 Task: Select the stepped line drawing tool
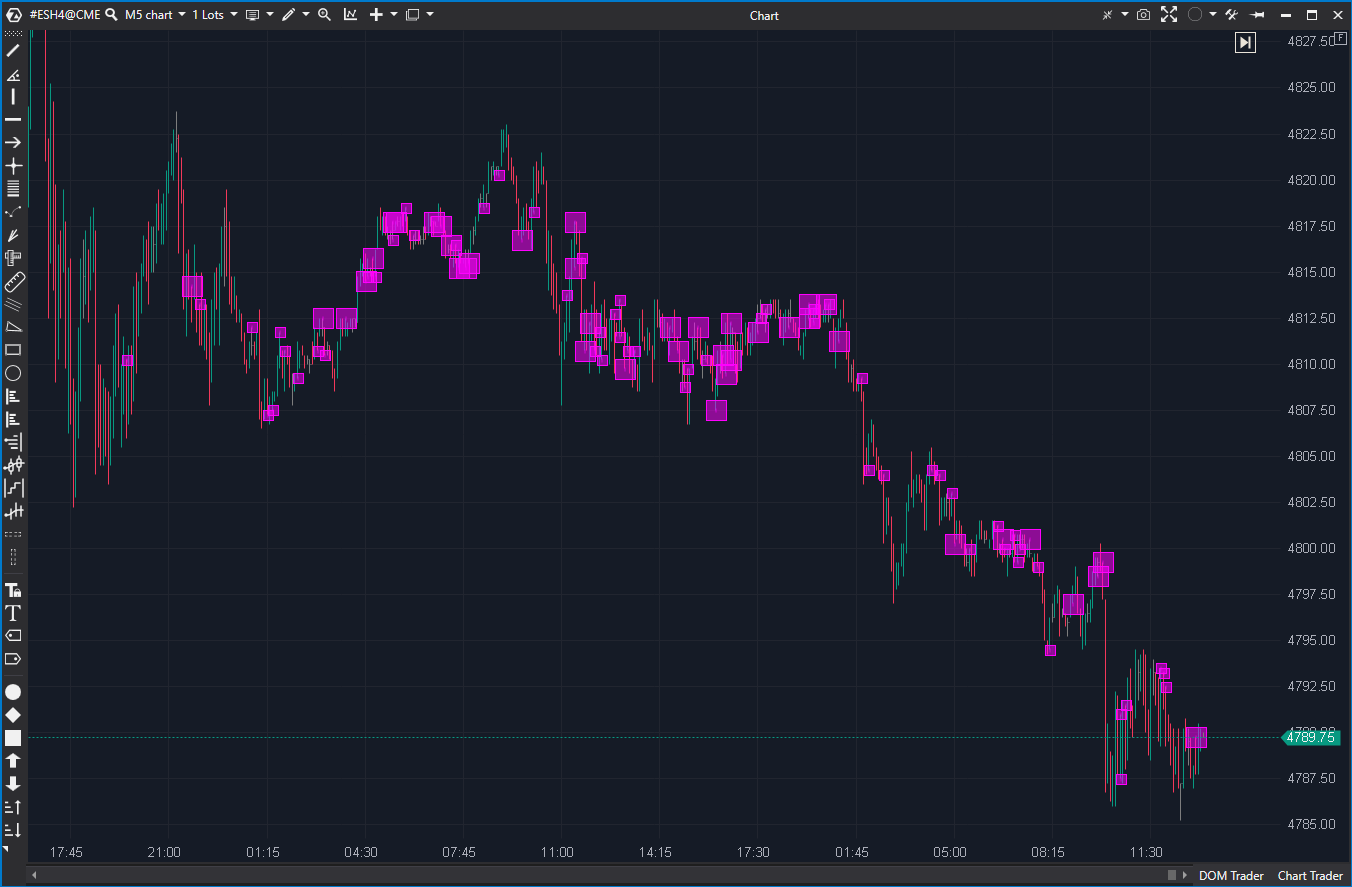pos(13,488)
